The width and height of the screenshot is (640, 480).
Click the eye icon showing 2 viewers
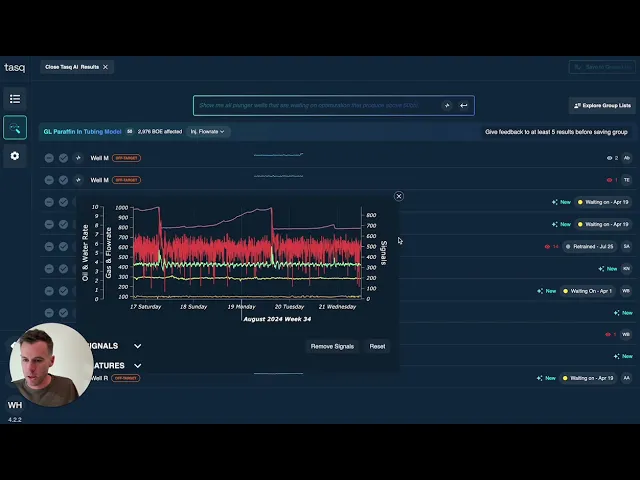click(609, 158)
